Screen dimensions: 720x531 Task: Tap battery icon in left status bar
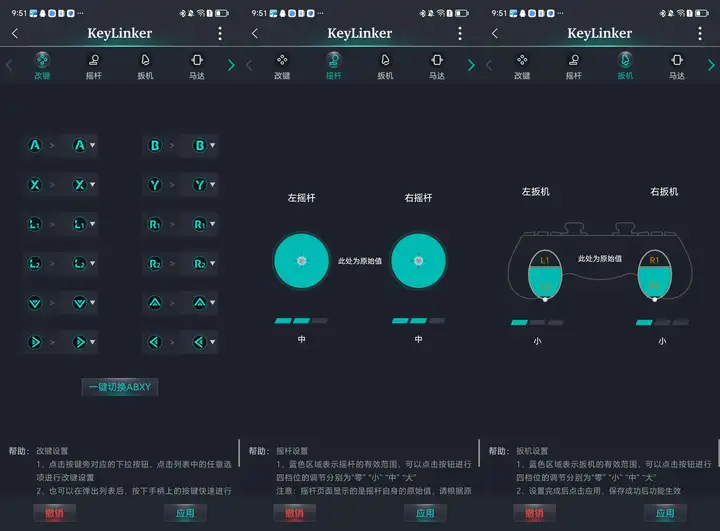[222, 13]
